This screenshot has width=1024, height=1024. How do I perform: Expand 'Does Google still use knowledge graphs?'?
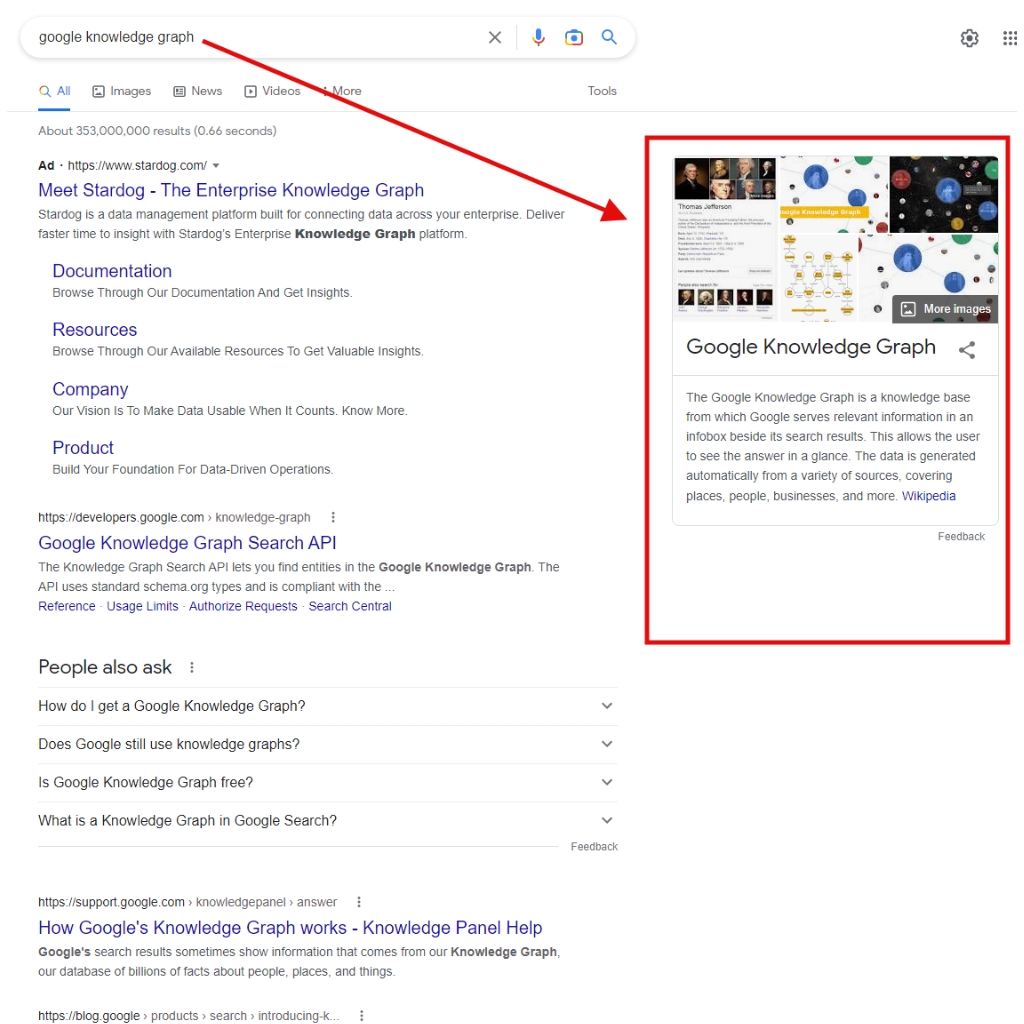click(327, 744)
